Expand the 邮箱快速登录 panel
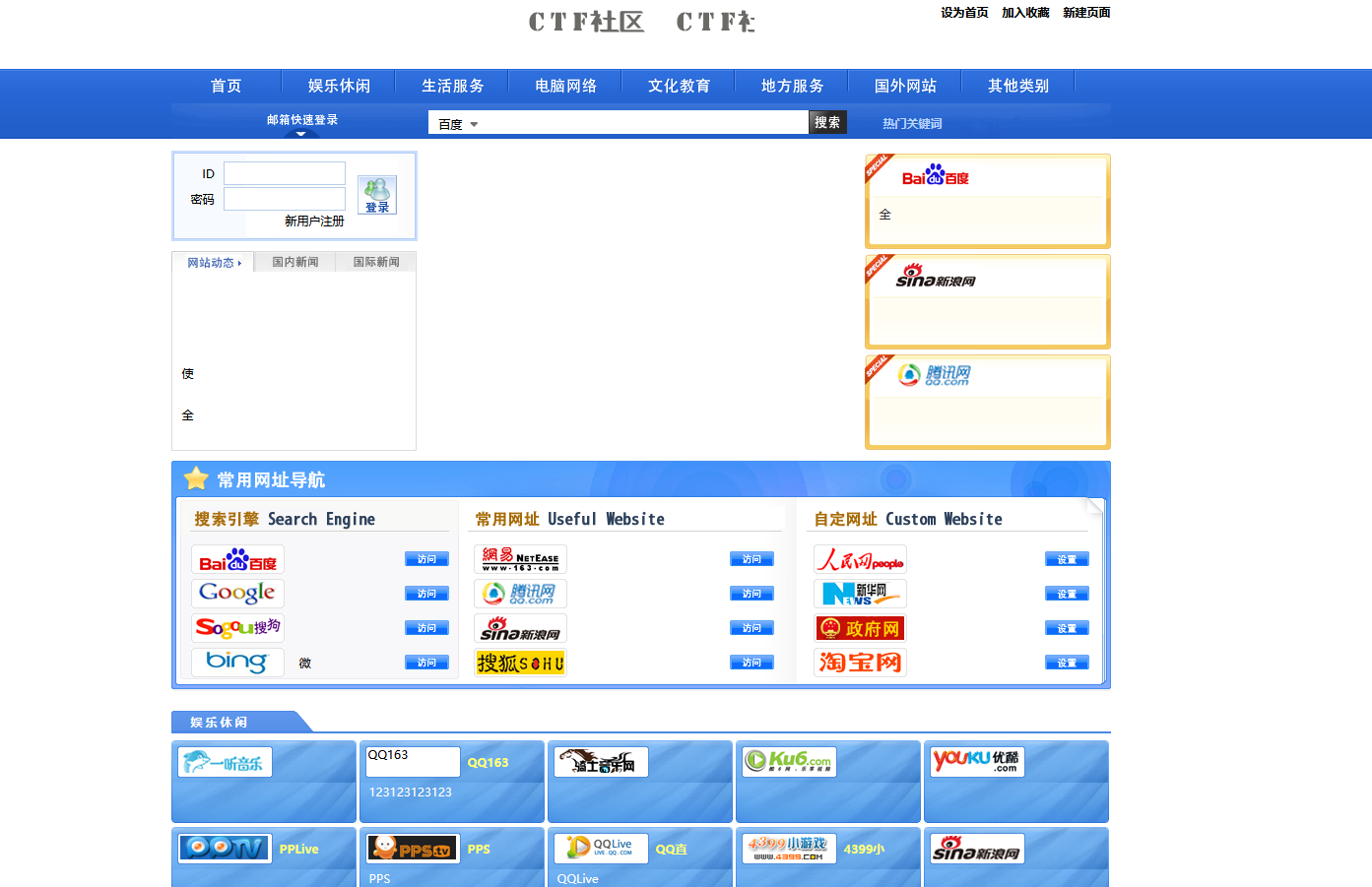The image size is (1372, 887). (x=301, y=120)
